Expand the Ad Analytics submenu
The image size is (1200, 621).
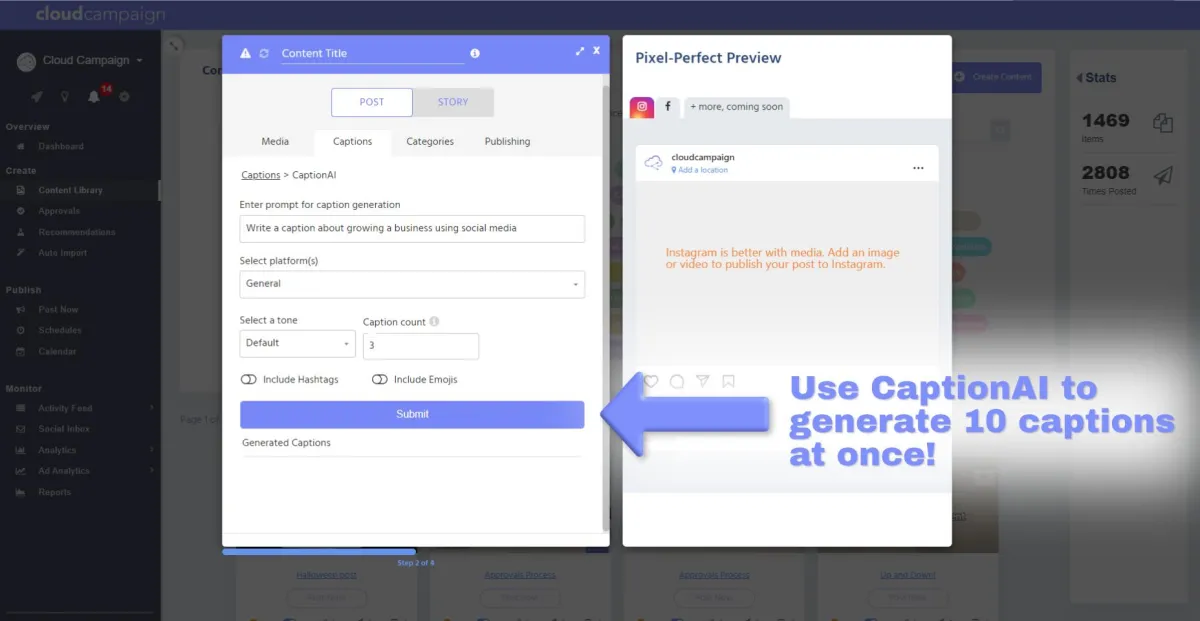[151, 471]
